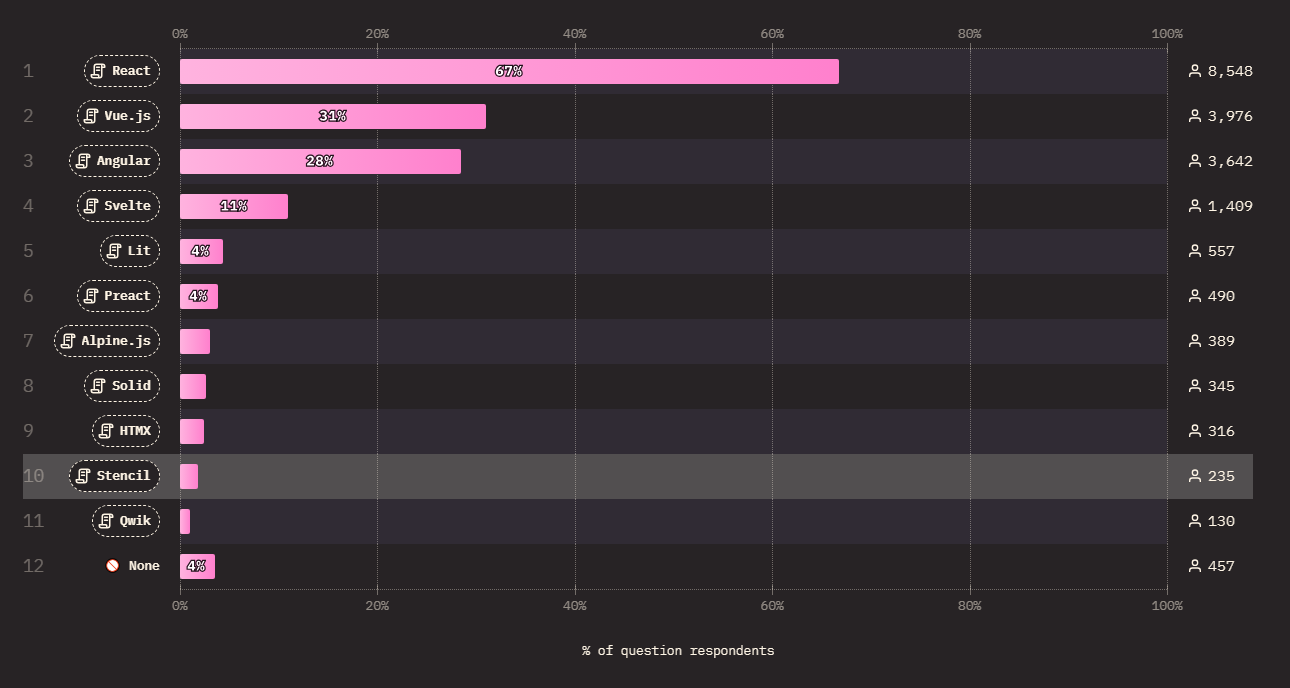Select the Vue.js label pill

pos(118,116)
